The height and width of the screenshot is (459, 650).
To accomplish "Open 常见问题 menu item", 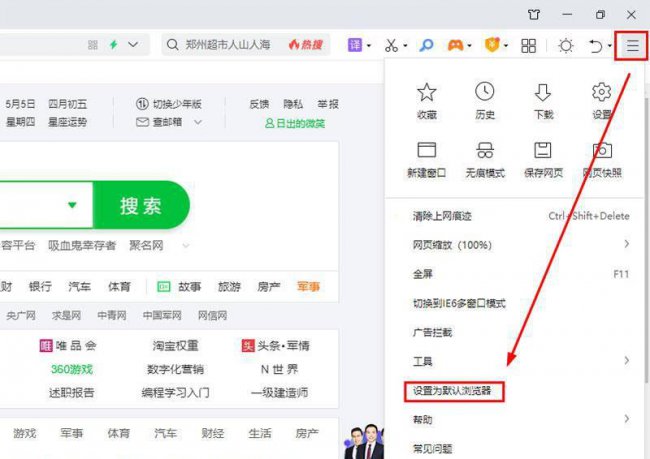I will [x=515, y=448].
